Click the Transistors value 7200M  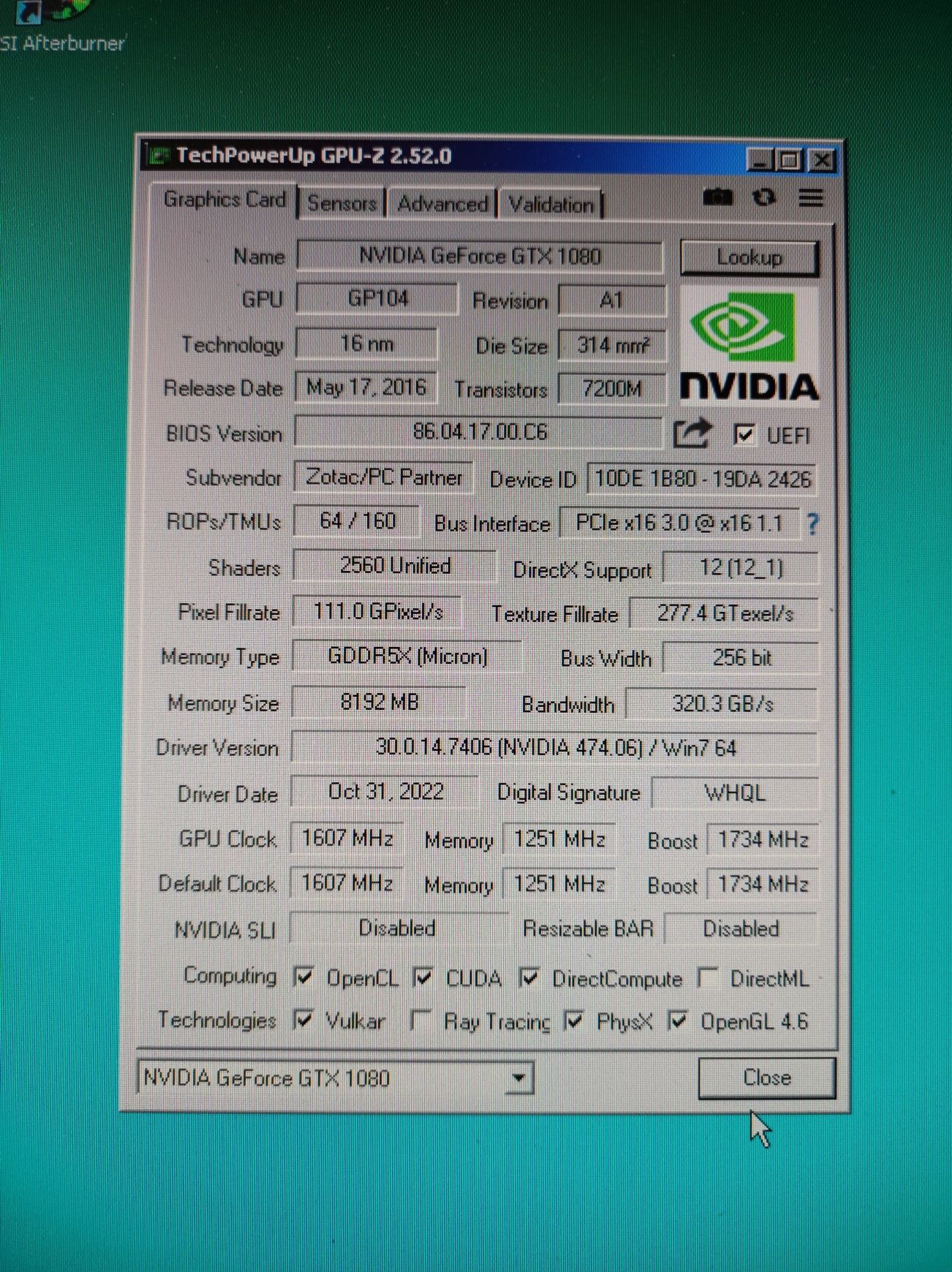612,389
